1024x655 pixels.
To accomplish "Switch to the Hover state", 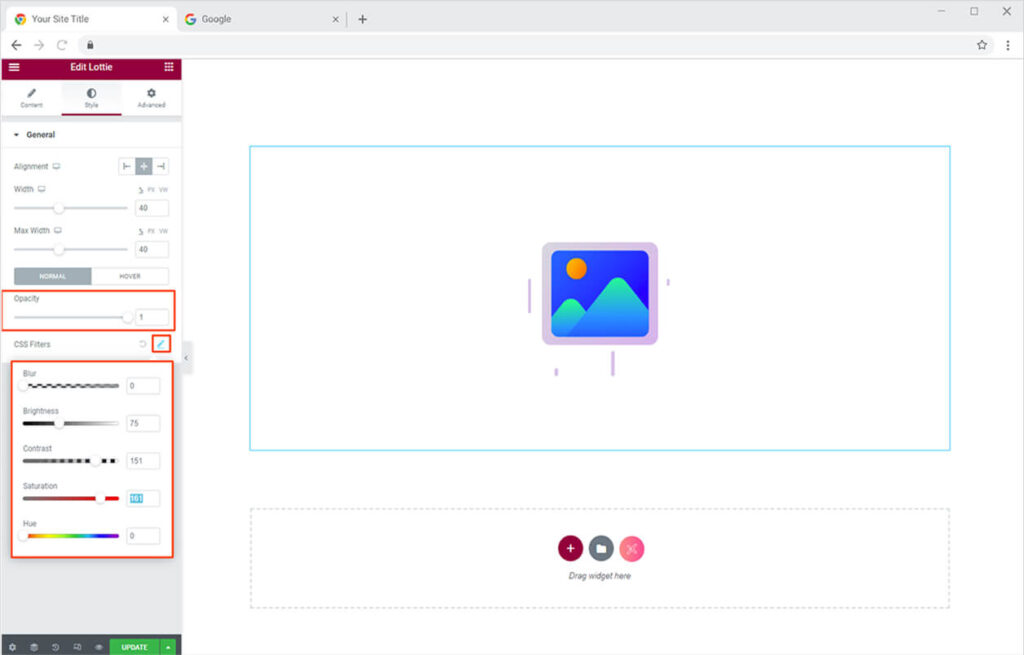I will [130, 276].
